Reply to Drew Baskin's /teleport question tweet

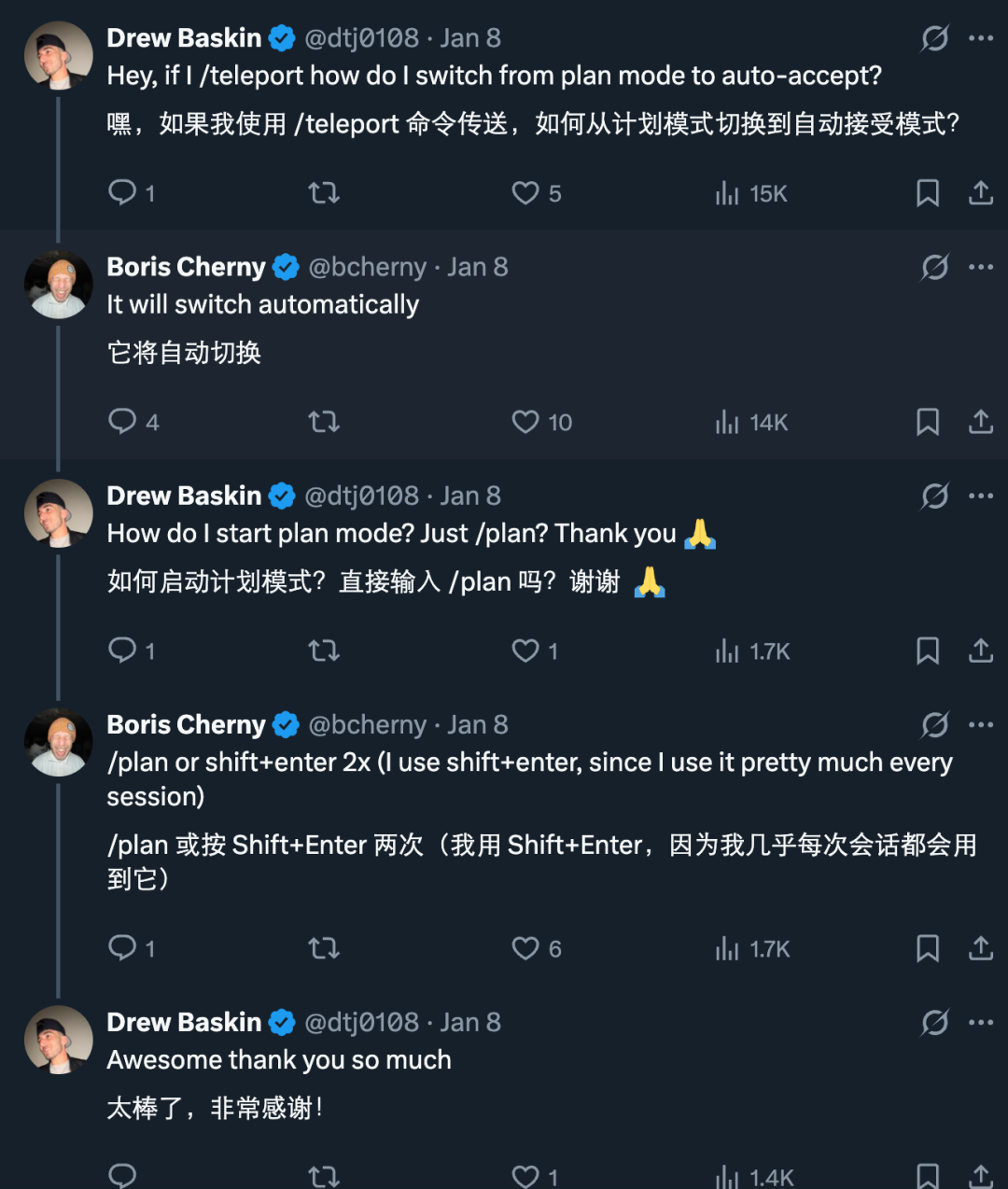coord(123,192)
